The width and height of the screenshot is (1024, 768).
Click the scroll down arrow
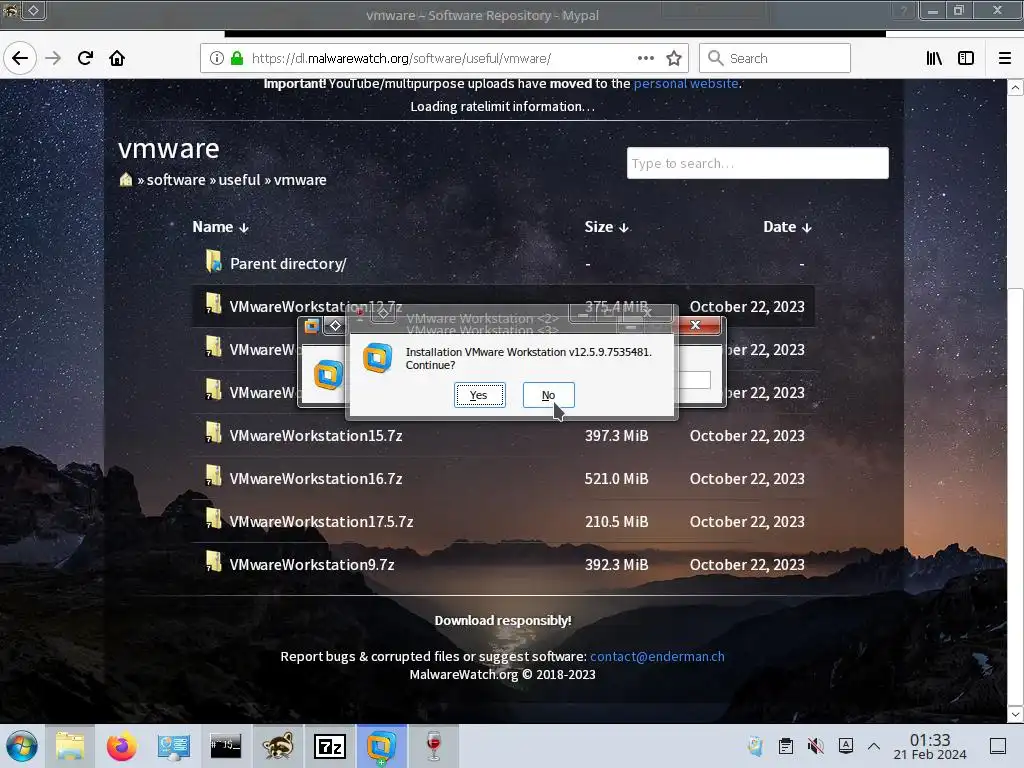tap(1015, 714)
